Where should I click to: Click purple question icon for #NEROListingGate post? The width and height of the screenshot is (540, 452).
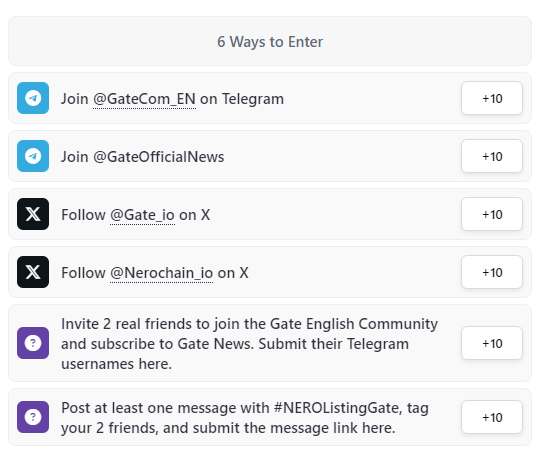(33, 417)
